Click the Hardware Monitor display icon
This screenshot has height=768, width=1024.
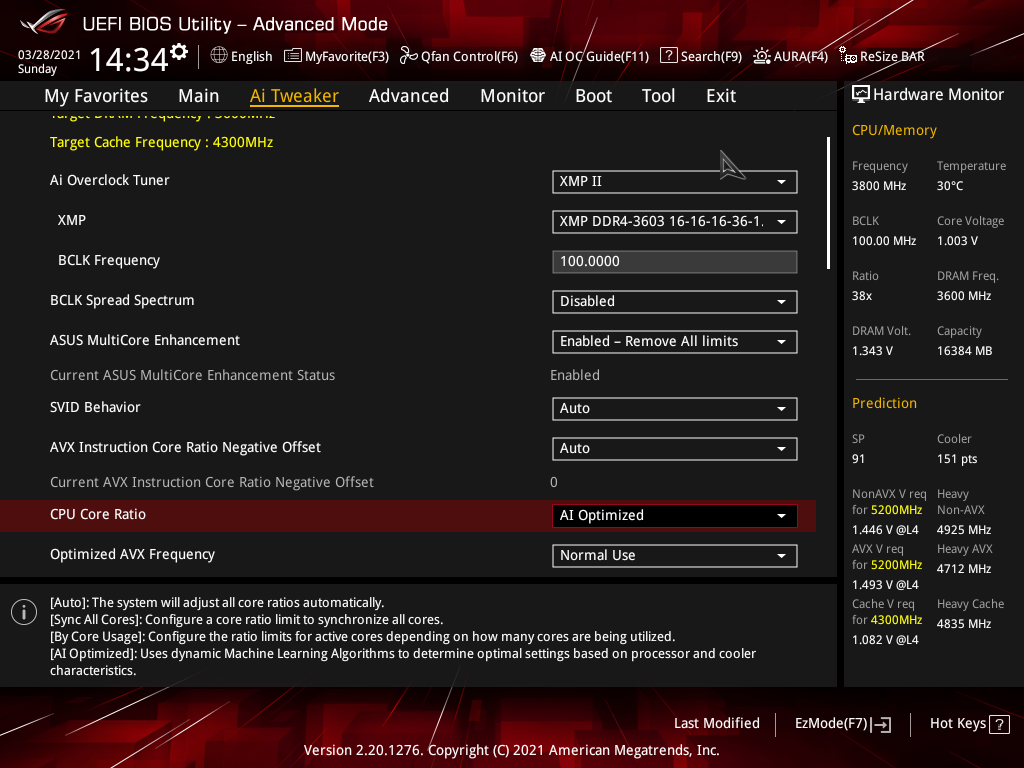861,95
